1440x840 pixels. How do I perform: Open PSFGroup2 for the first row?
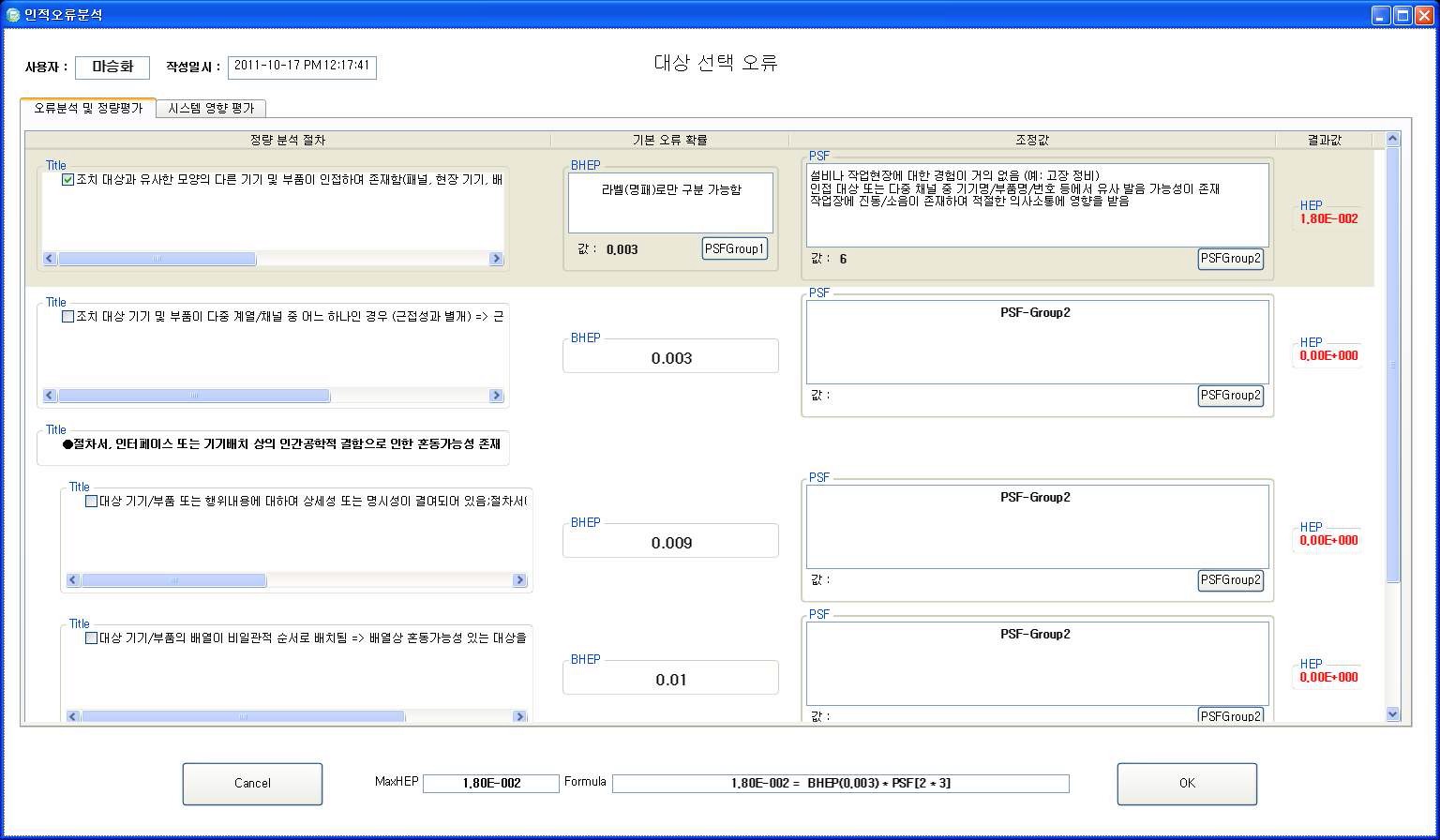(x=1230, y=259)
